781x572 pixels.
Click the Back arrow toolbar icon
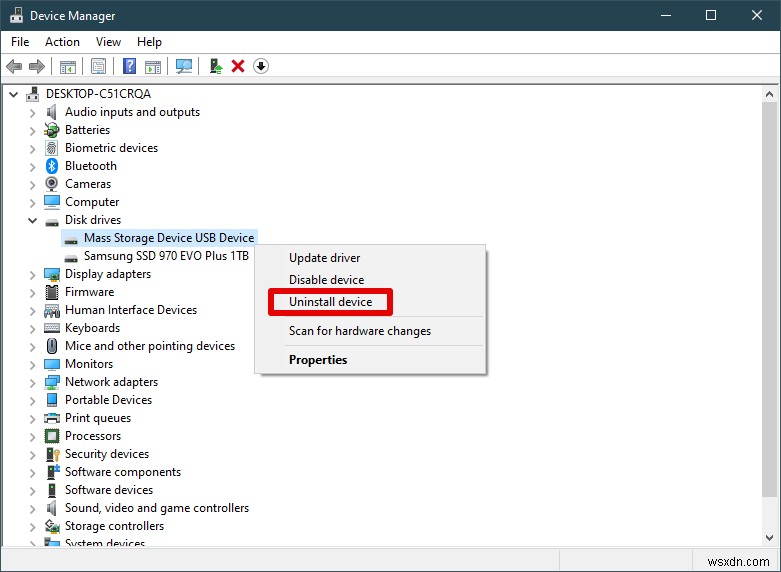pos(14,66)
